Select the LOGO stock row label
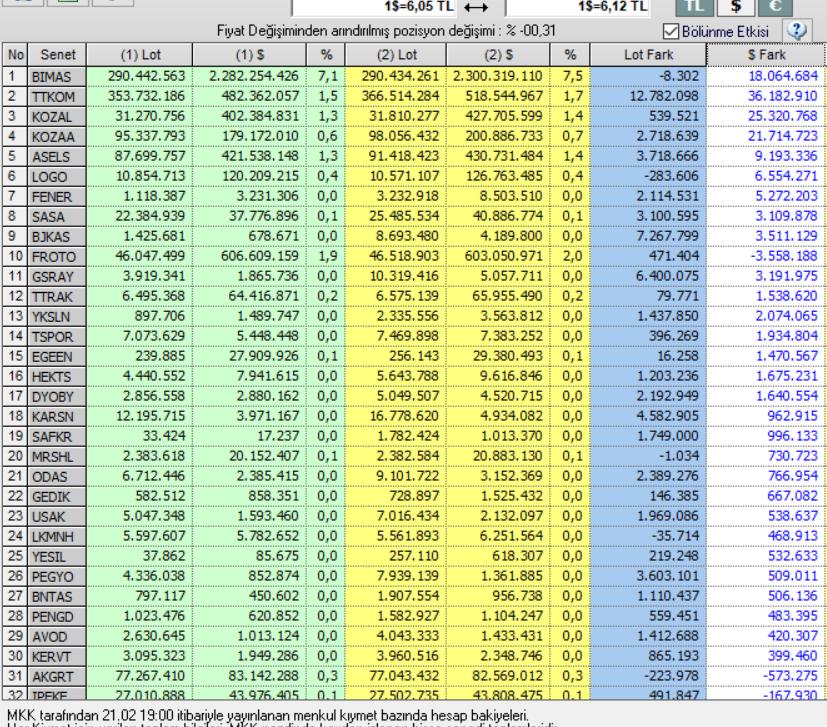This screenshot has width=827, height=727. click(x=57, y=177)
